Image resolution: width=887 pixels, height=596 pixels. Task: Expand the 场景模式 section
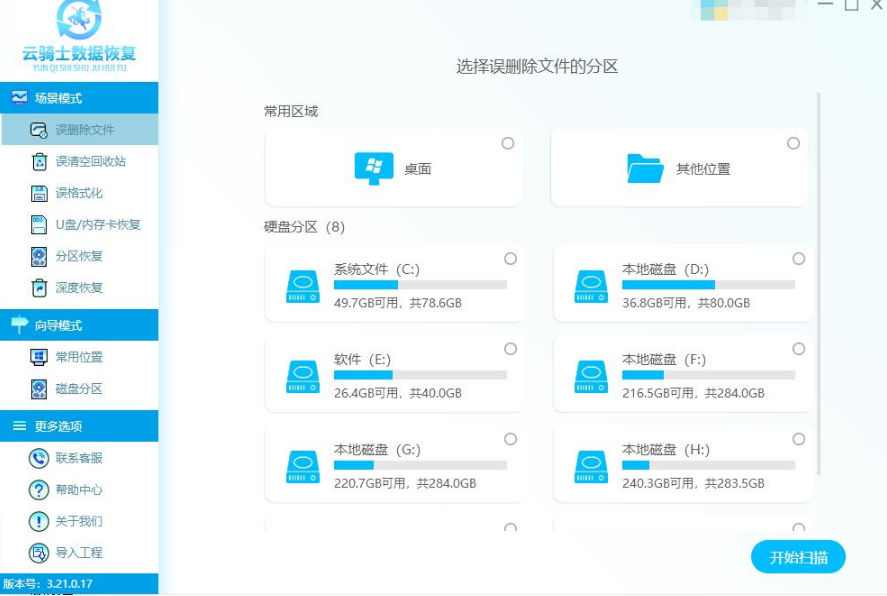click(55, 98)
